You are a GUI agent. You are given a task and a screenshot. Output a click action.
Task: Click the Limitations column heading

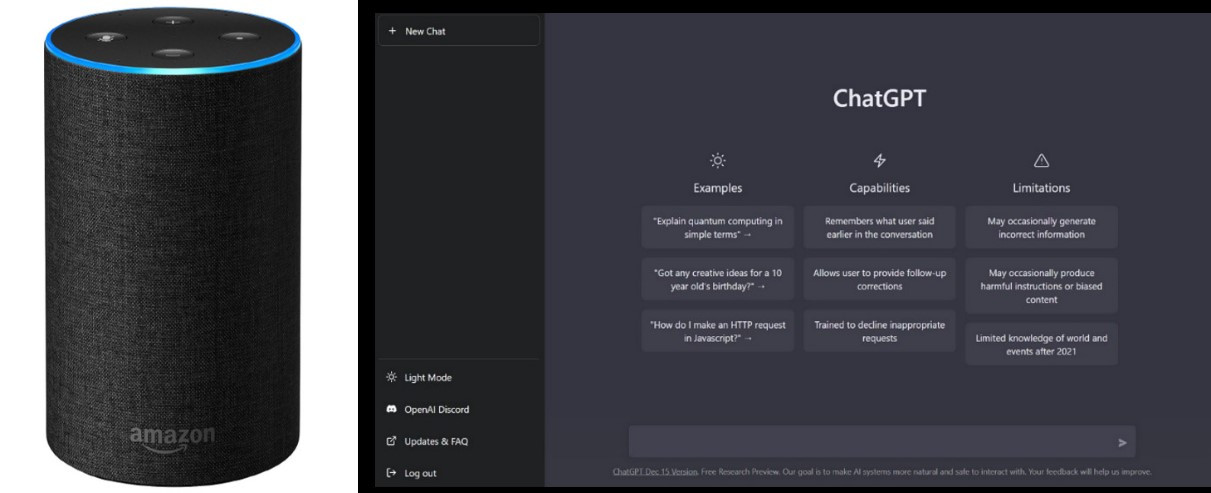1041,188
